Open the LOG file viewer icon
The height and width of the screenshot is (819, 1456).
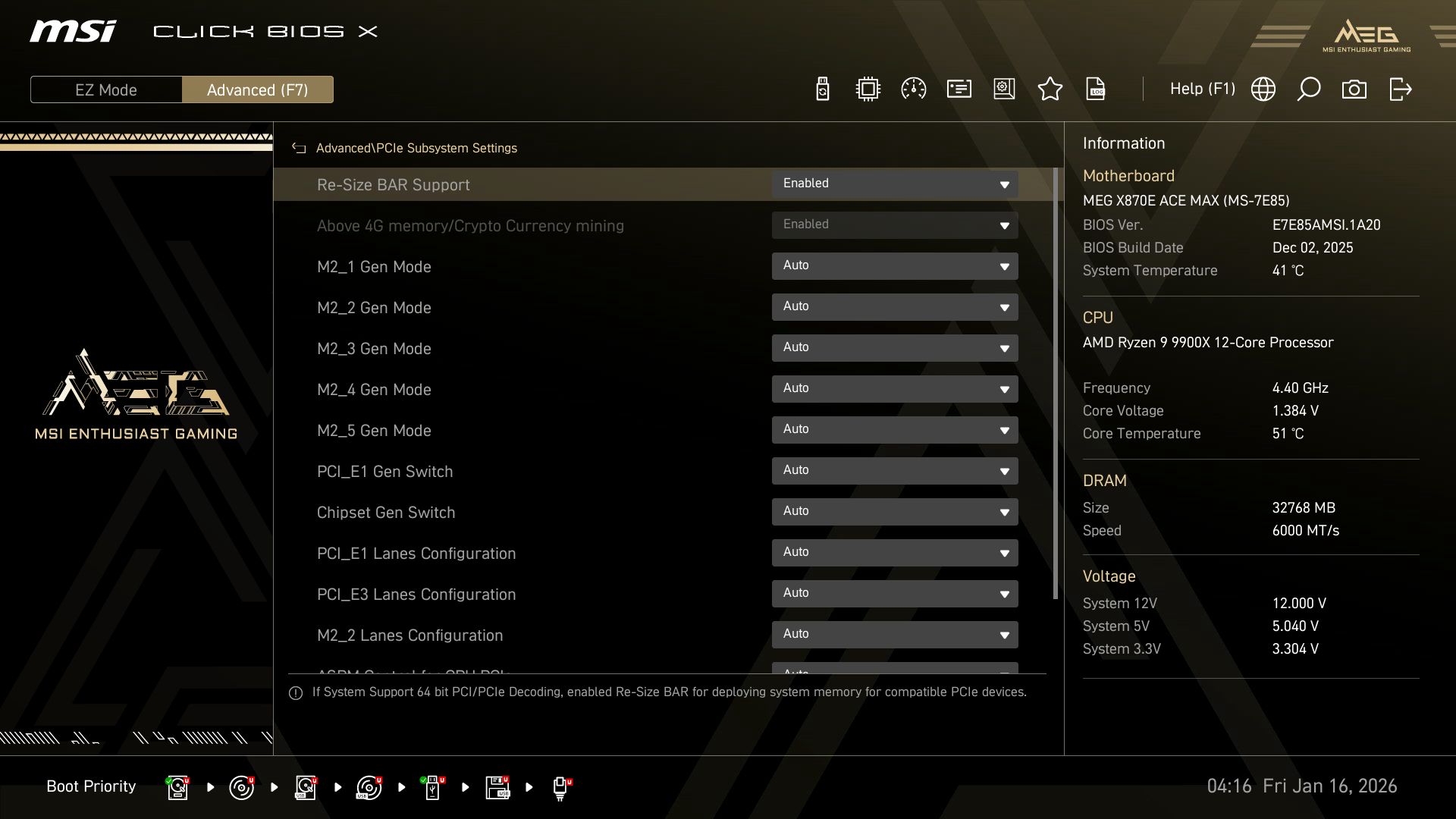point(1096,89)
